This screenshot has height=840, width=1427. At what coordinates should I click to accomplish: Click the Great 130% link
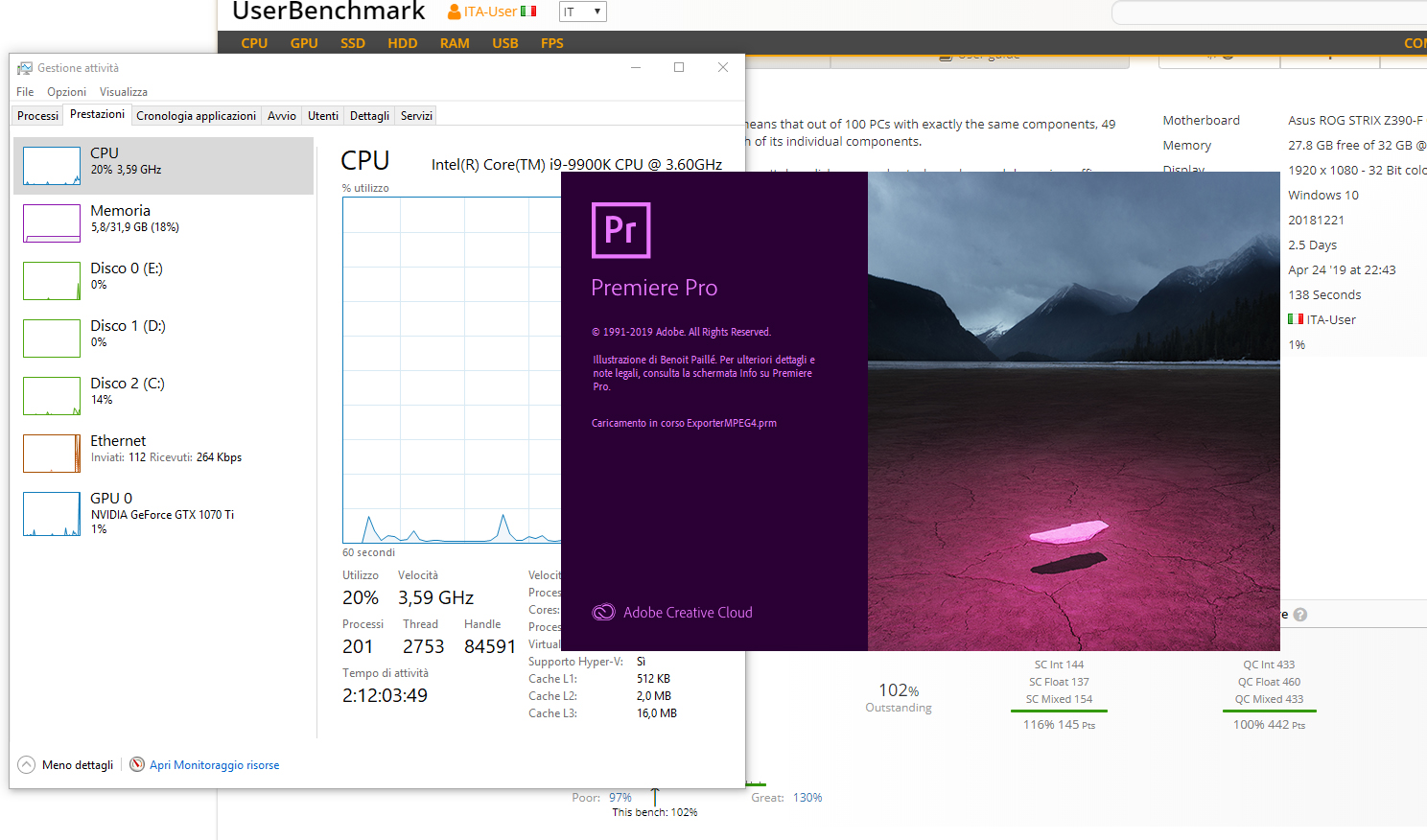pyautogui.click(x=807, y=798)
